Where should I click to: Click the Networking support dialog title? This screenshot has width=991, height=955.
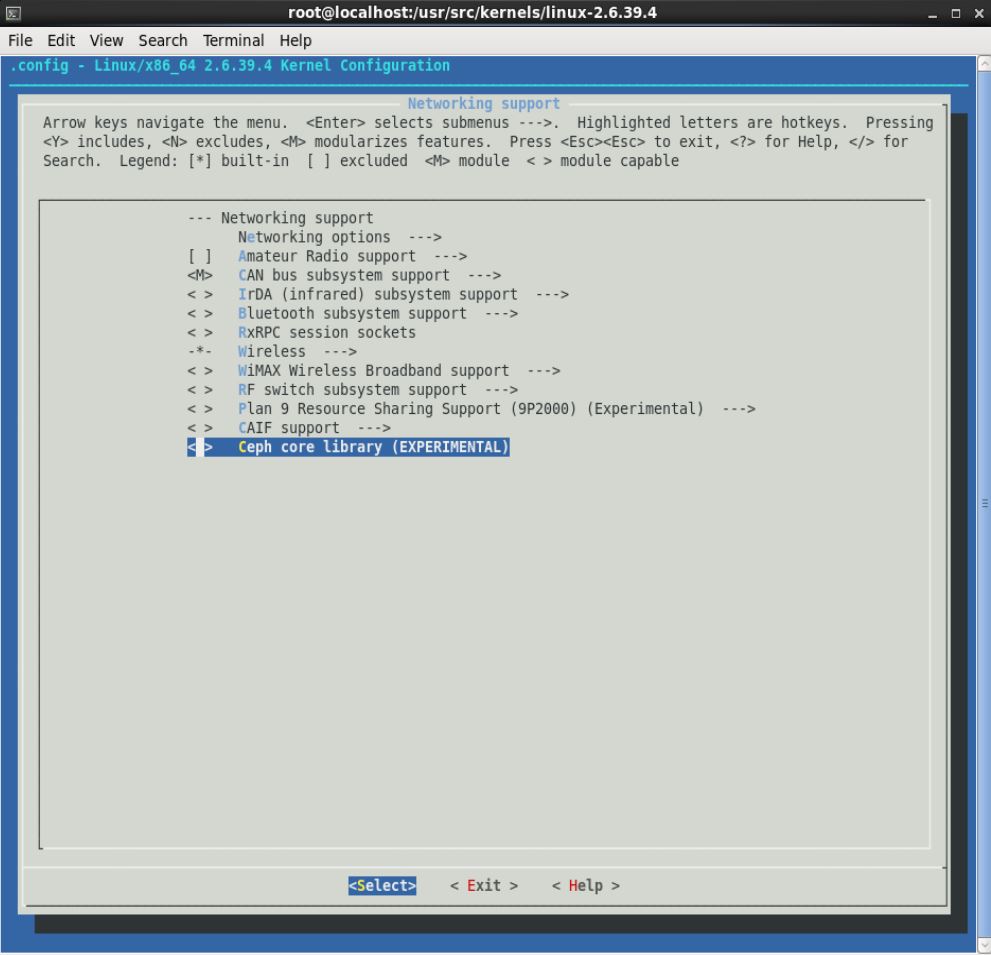point(483,104)
